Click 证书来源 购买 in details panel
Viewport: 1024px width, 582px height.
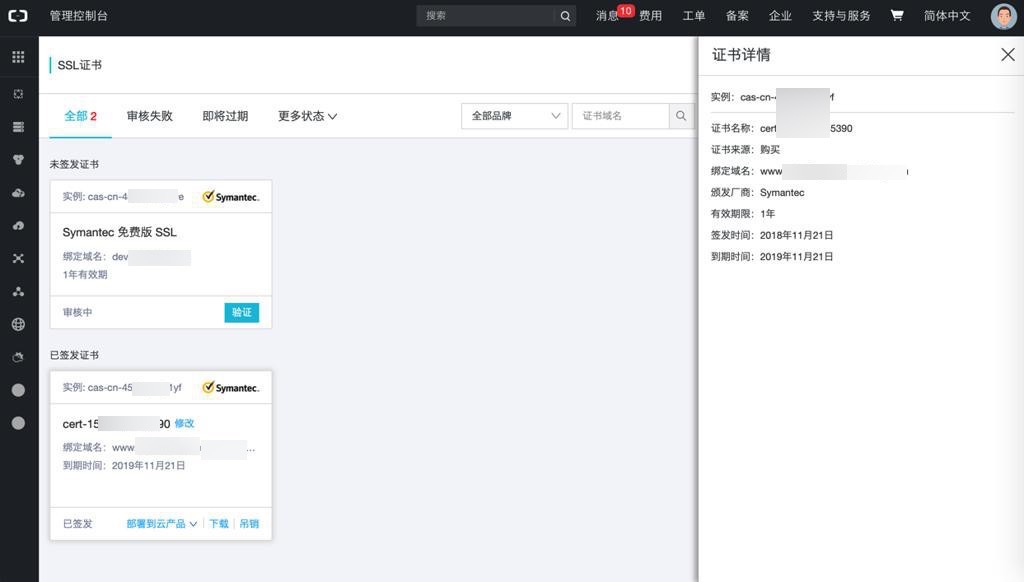[745, 150]
